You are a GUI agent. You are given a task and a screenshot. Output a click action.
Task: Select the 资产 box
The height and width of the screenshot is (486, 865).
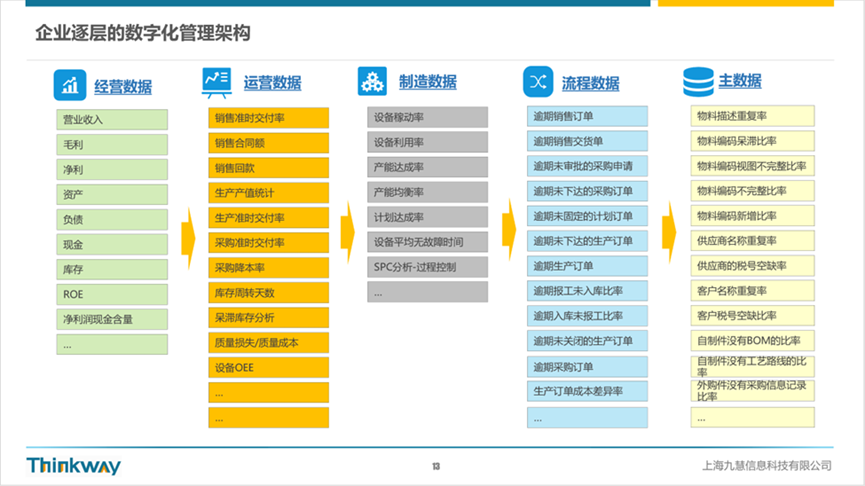(112, 194)
